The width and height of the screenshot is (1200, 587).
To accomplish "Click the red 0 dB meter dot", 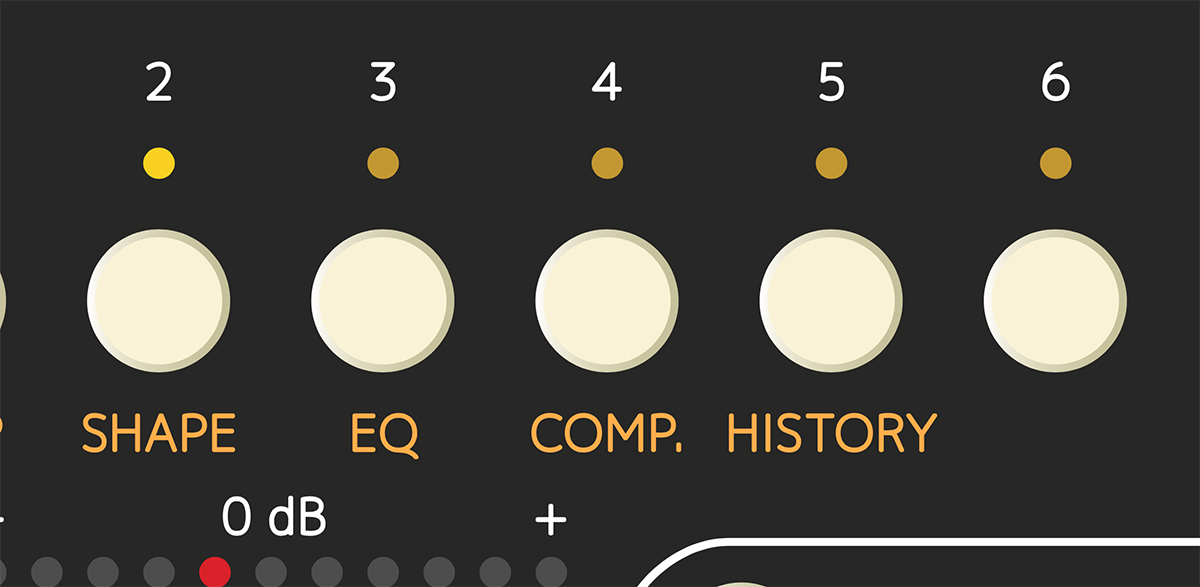I will point(215,572).
